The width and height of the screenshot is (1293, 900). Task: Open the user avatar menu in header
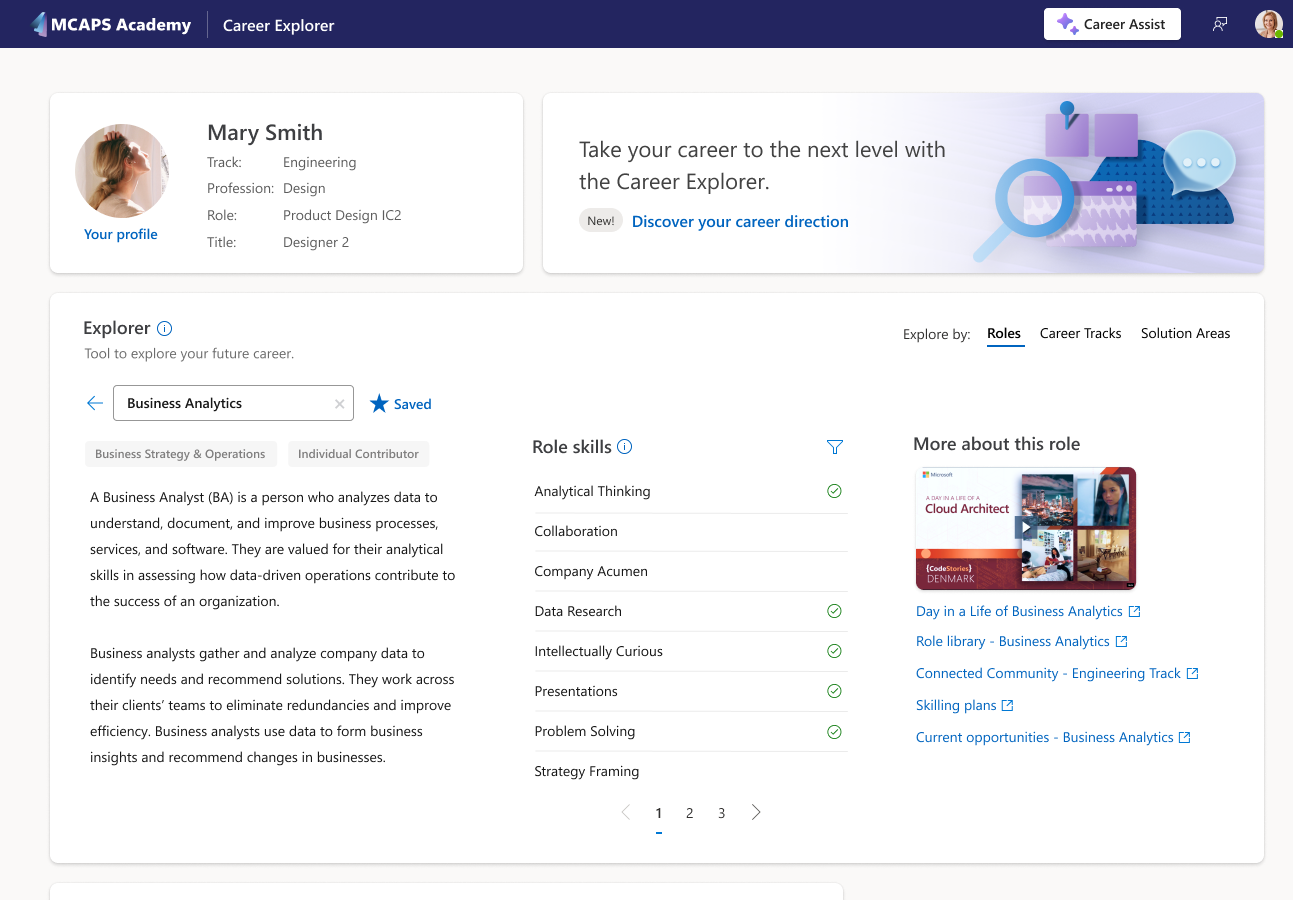[1269, 24]
